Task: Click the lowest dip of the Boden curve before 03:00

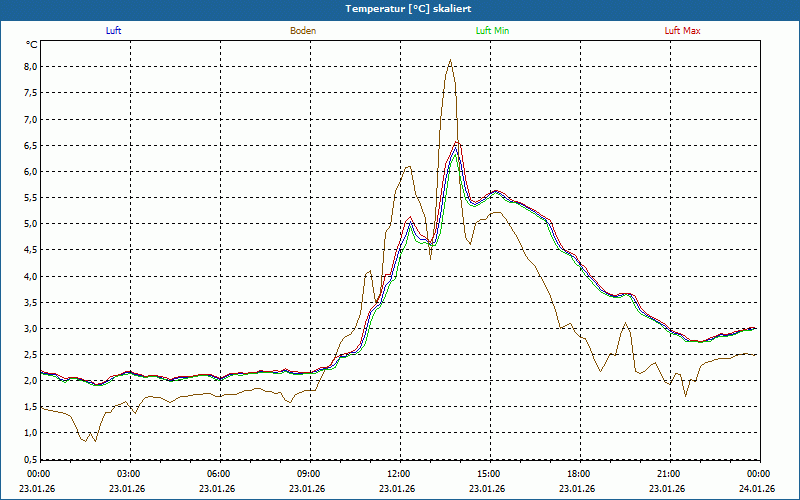Action: click(x=94, y=441)
